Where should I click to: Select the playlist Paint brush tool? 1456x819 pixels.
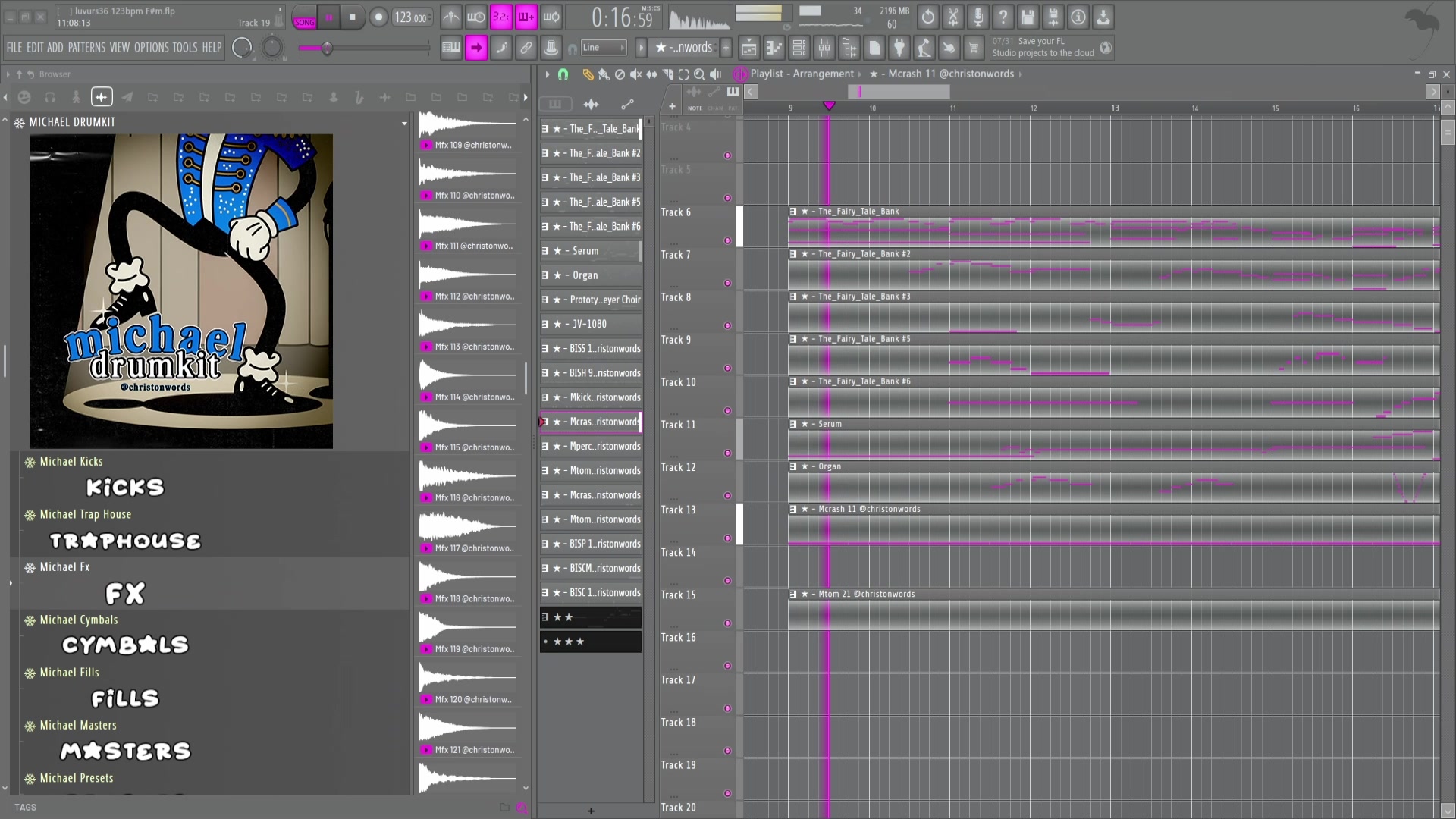click(x=604, y=74)
